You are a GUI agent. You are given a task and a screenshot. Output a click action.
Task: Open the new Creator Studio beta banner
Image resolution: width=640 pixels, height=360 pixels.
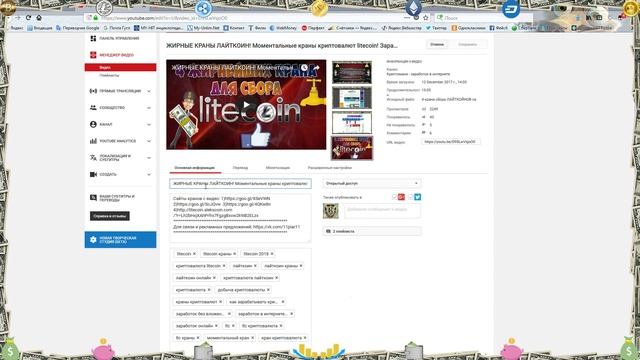[x=120, y=240]
